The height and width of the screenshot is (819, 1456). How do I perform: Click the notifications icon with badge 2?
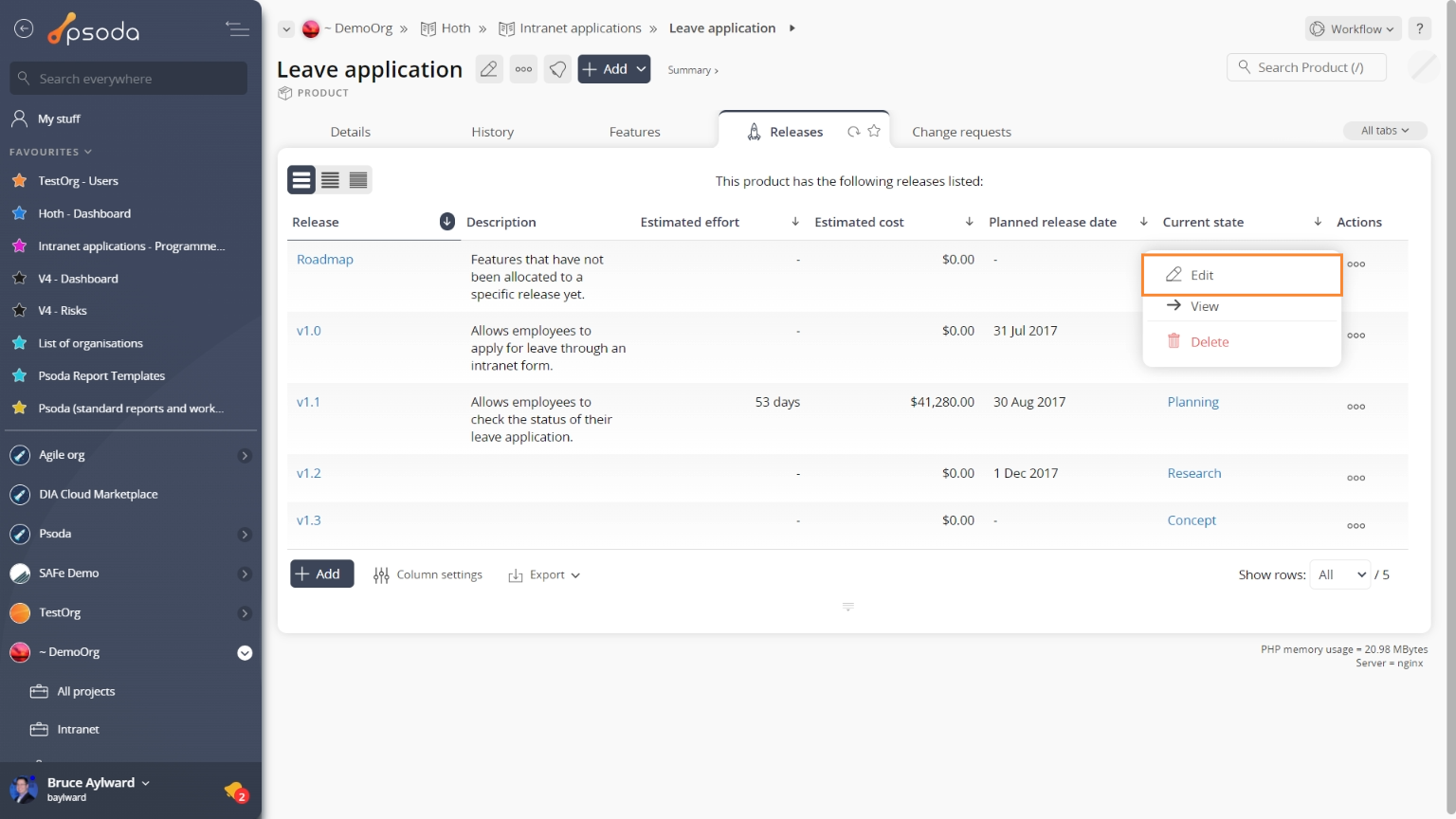[x=236, y=791]
